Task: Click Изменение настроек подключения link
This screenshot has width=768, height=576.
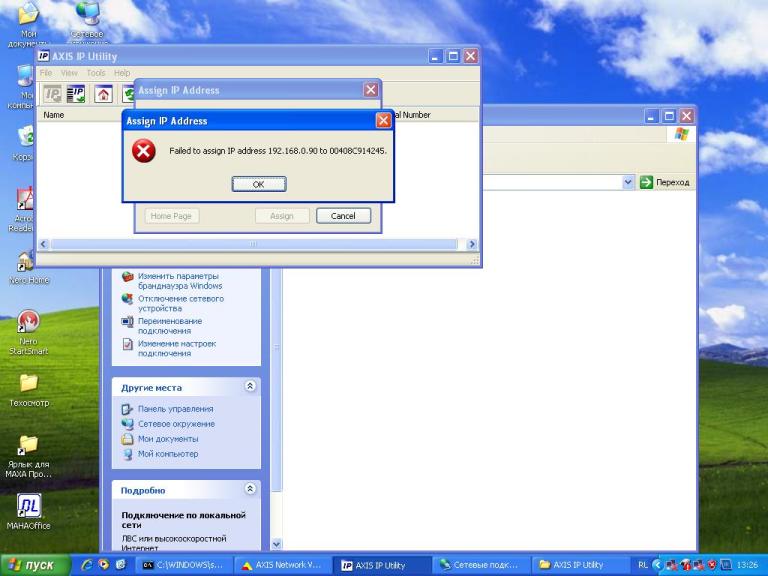Action: point(177,348)
